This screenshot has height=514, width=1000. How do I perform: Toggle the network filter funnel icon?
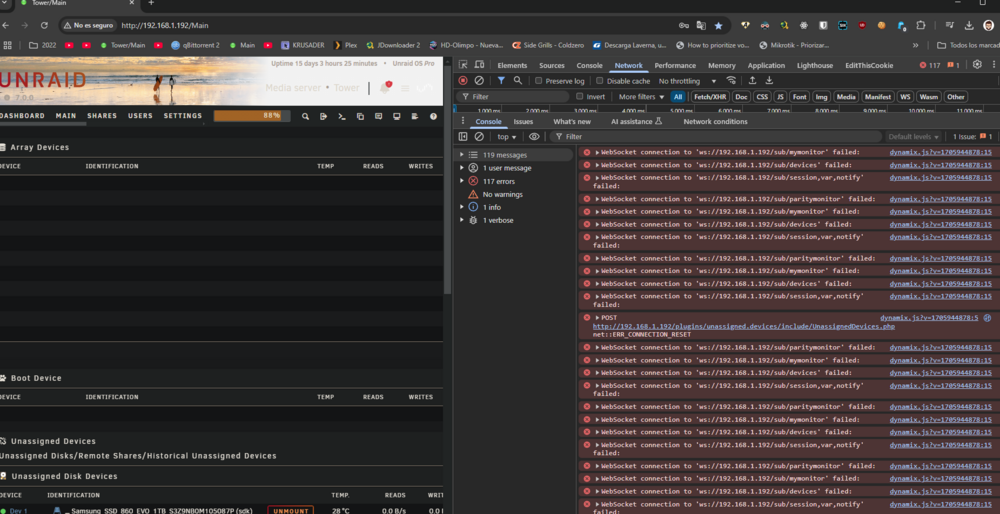point(501,81)
